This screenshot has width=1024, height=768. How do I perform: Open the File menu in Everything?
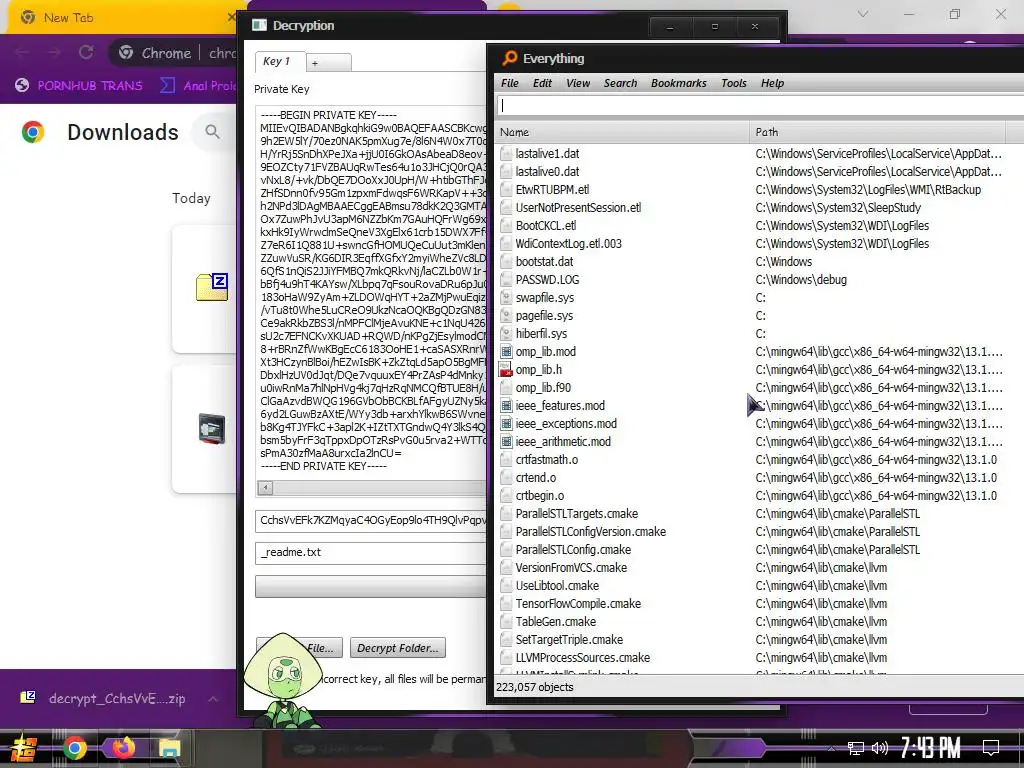pyautogui.click(x=509, y=83)
